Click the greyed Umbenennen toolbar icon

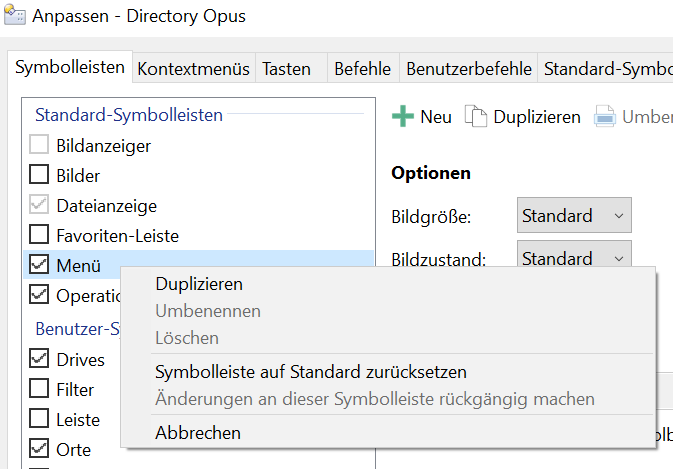tap(605, 116)
